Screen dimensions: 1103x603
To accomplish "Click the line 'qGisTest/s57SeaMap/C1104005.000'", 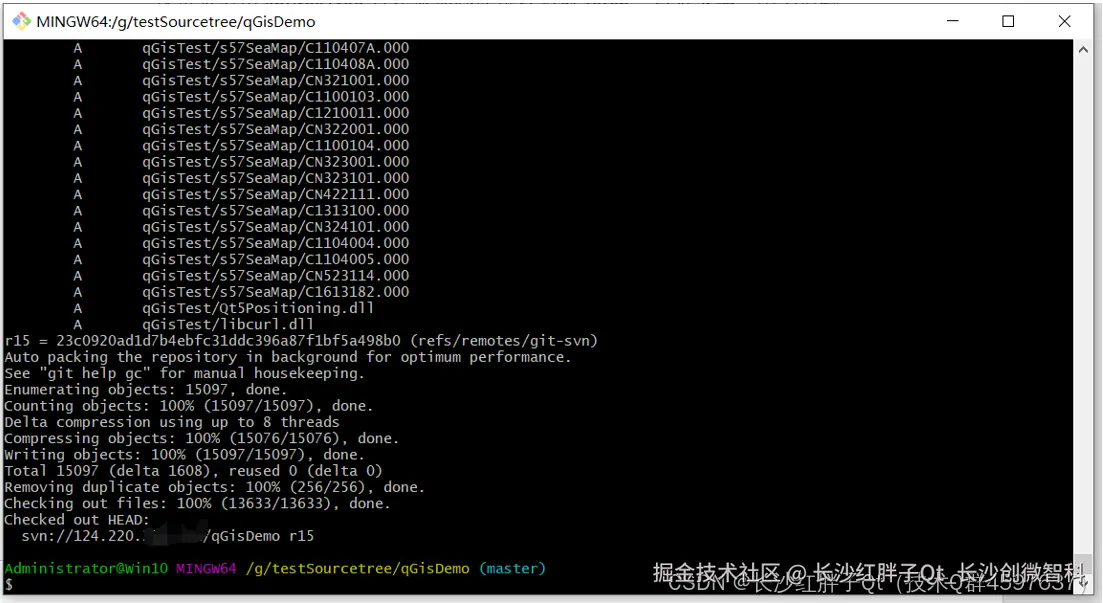I will point(276,259).
